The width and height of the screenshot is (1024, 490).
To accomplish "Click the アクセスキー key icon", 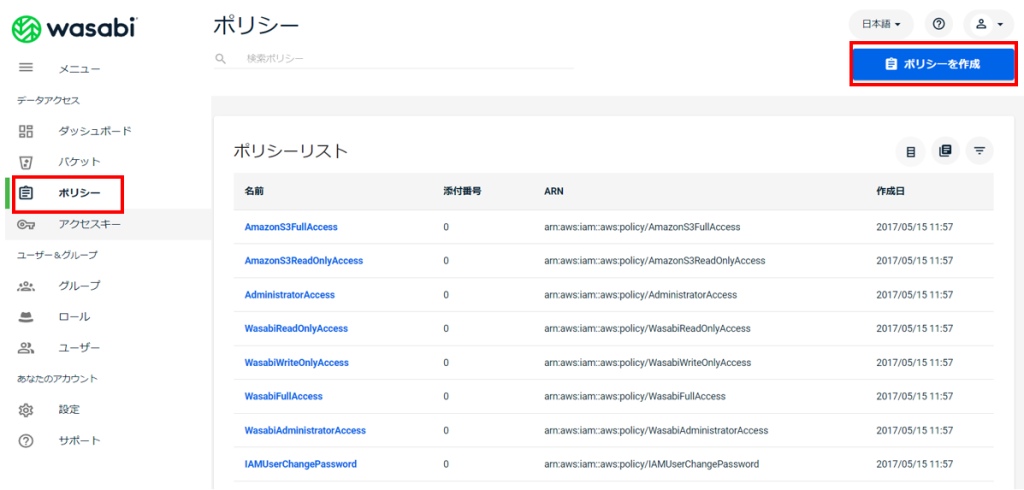I will point(26,225).
